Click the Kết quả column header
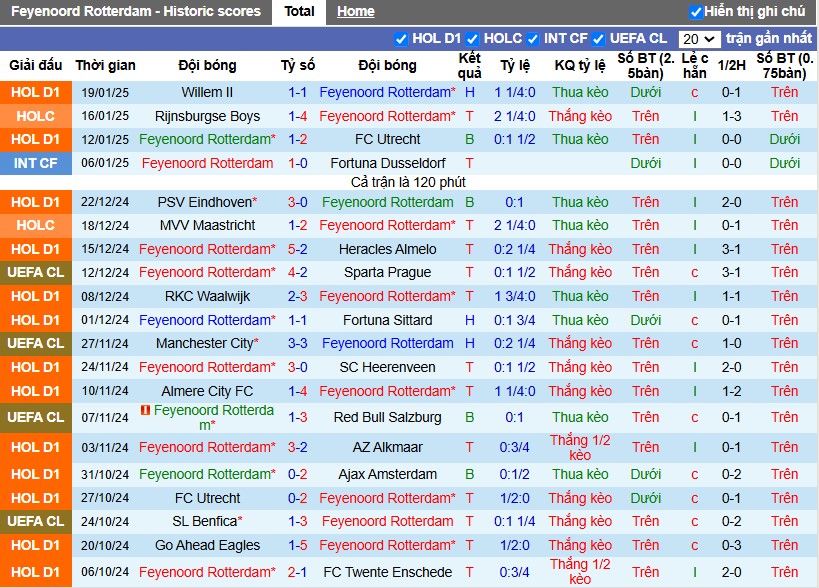The height and width of the screenshot is (588, 819). (x=470, y=65)
